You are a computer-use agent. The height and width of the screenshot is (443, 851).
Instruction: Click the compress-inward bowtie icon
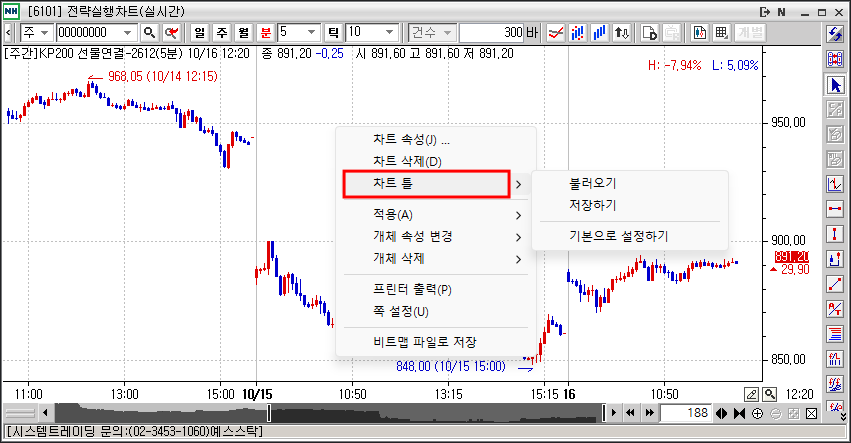(740, 414)
